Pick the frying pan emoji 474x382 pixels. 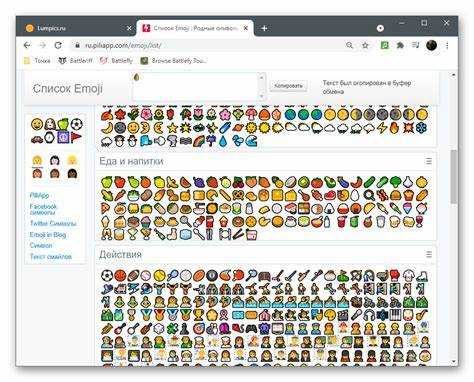369,195
